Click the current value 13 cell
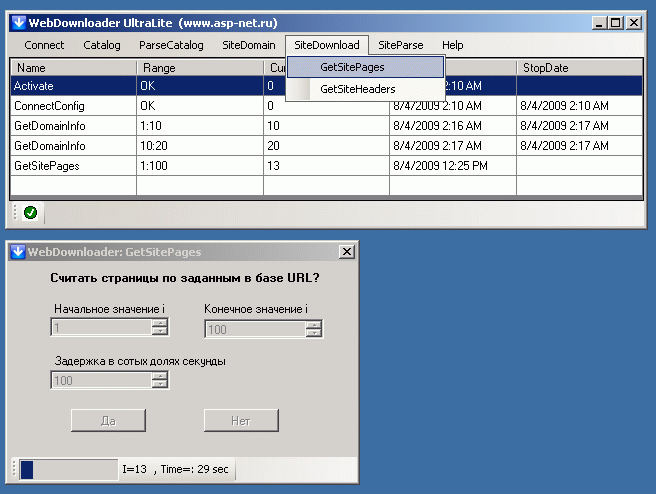 tap(326, 166)
